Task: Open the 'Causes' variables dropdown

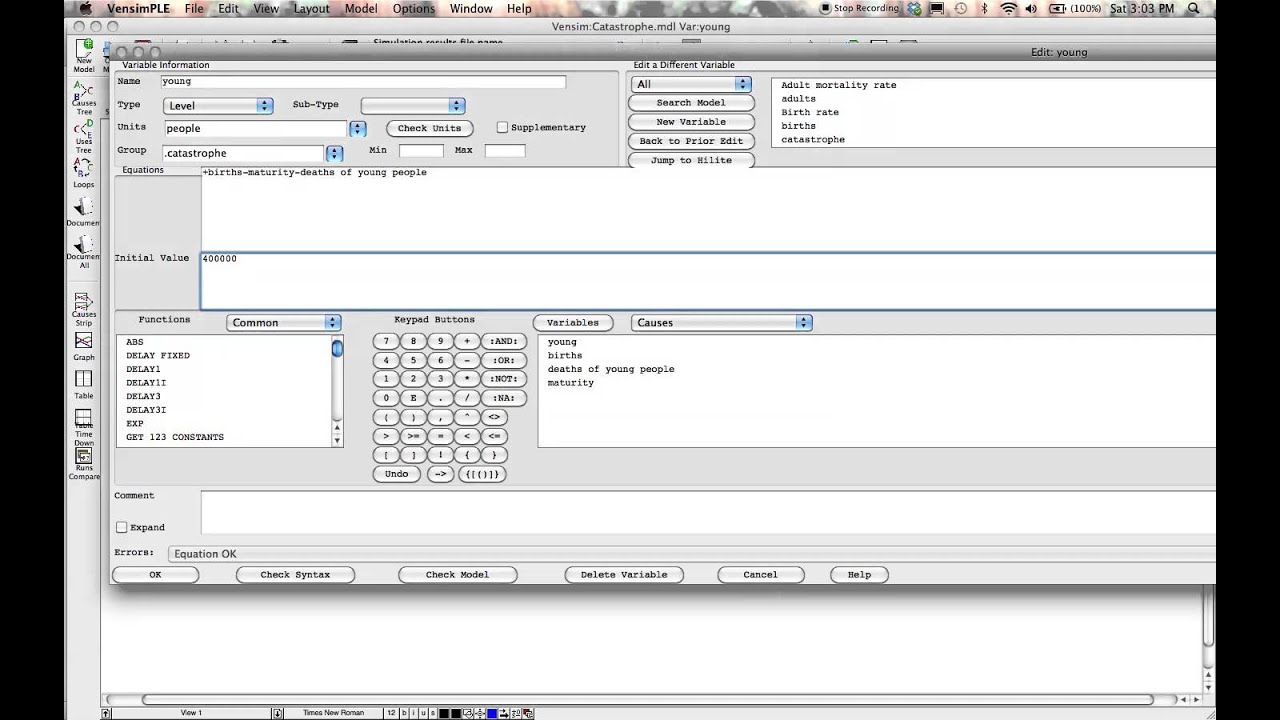Action: pyautogui.click(x=721, y=322)
